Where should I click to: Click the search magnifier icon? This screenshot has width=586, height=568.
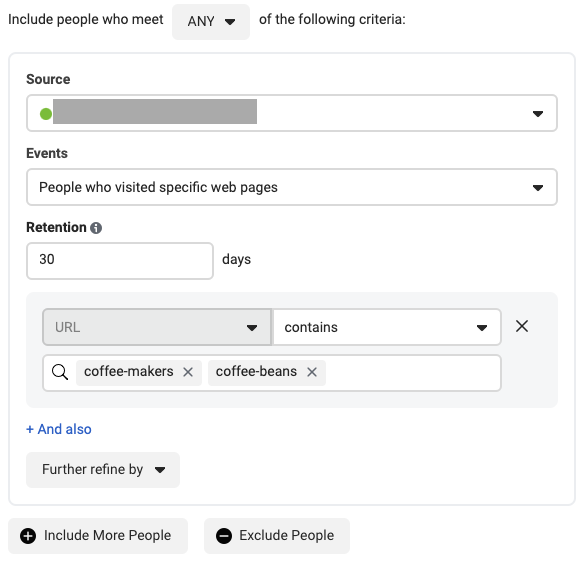point(60,372)
